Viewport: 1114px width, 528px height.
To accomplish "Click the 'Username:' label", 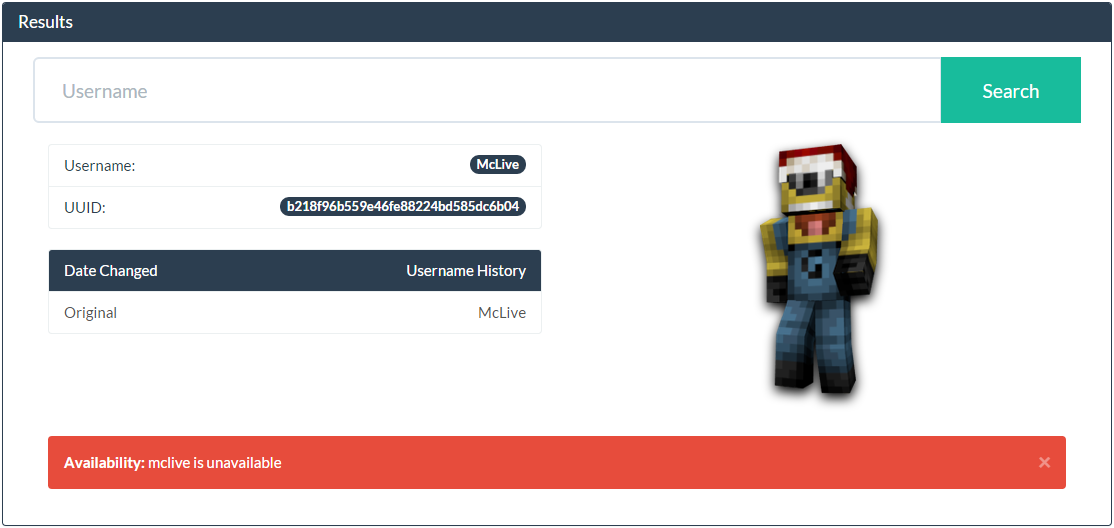I will tap(99, 166).
